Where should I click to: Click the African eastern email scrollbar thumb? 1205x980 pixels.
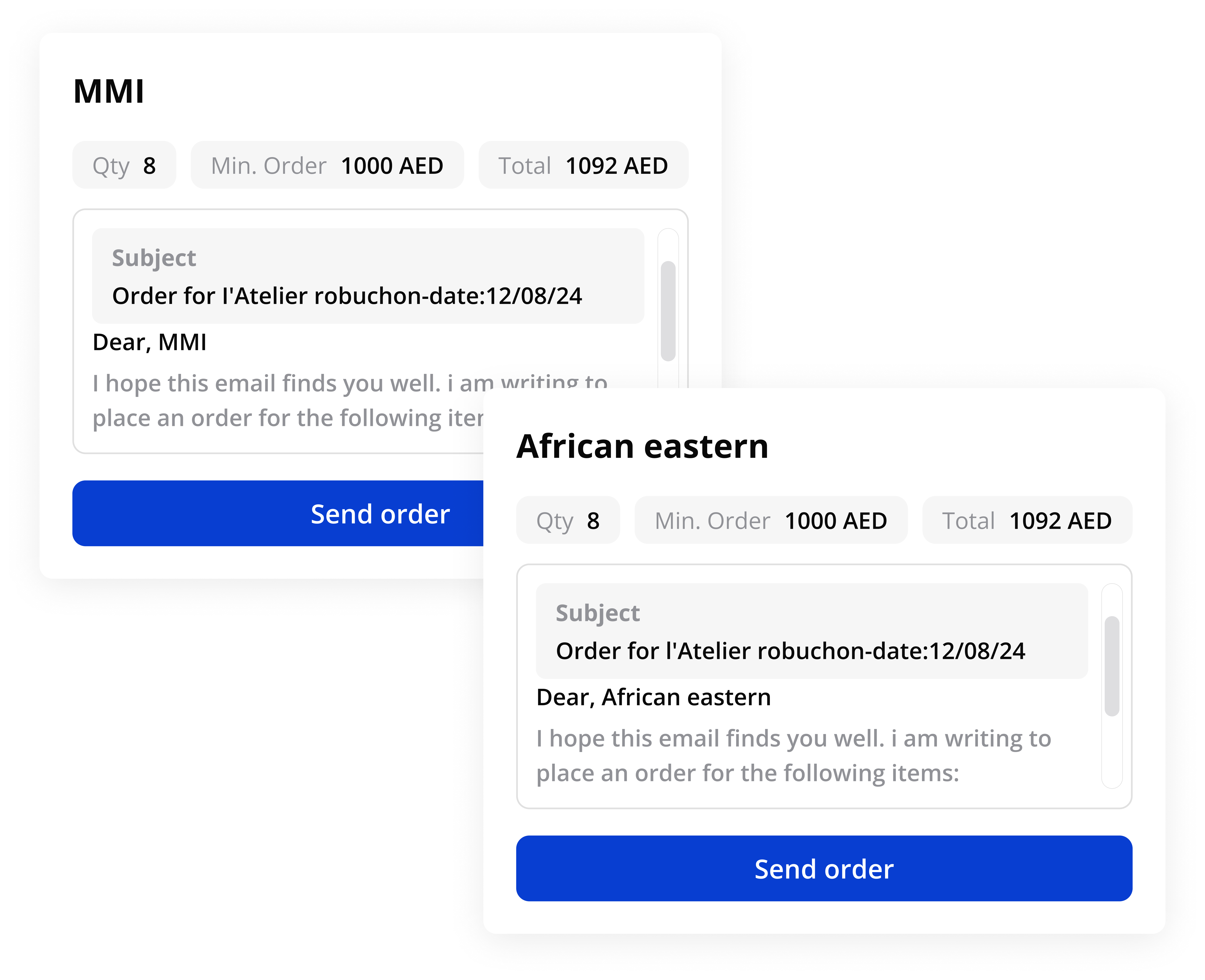coord(1112,666)
